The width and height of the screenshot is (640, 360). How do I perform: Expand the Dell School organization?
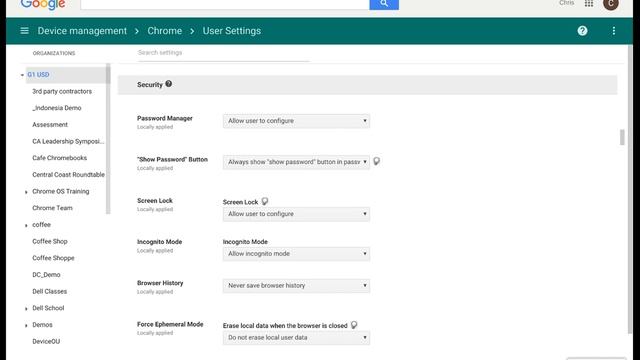[x=26, y=309]
